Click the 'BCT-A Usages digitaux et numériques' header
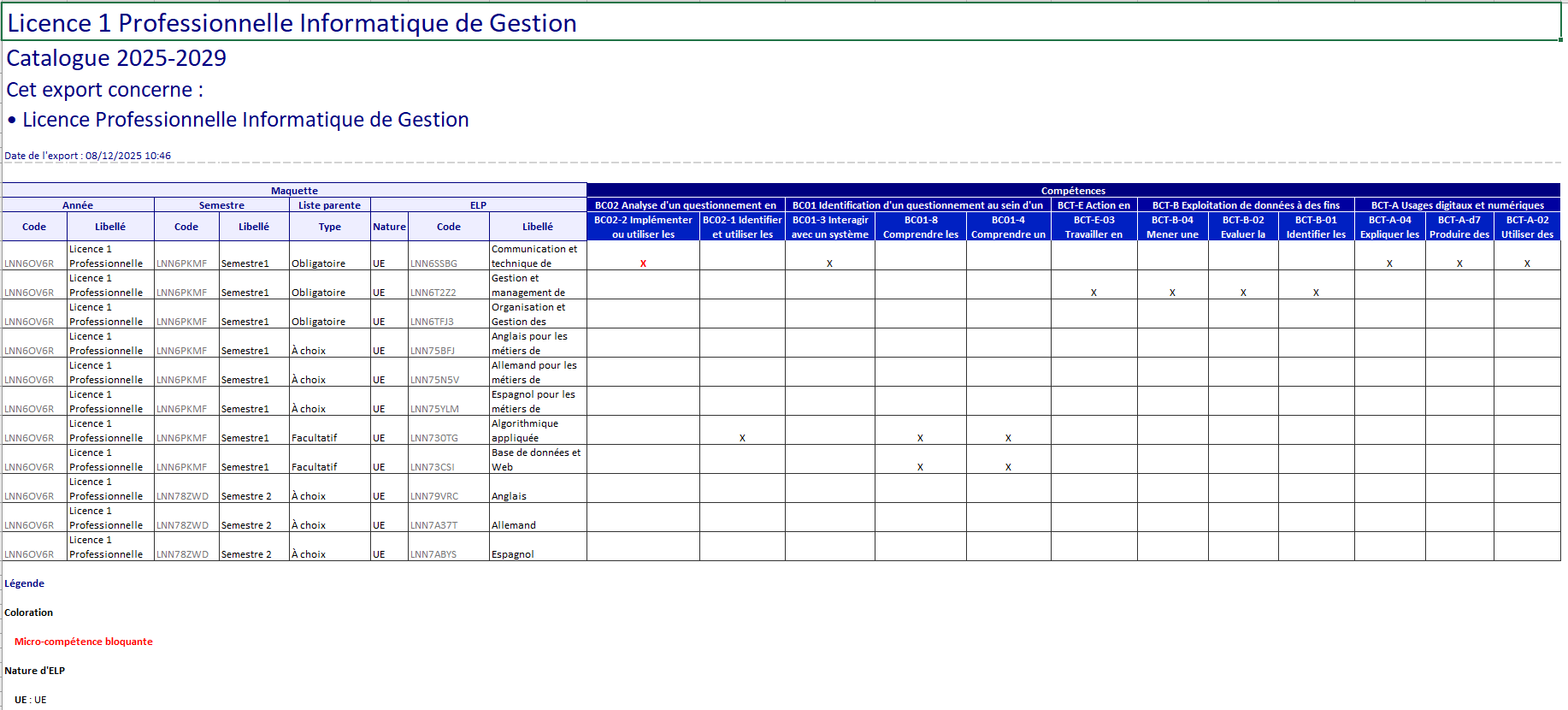 point(1457,205)
